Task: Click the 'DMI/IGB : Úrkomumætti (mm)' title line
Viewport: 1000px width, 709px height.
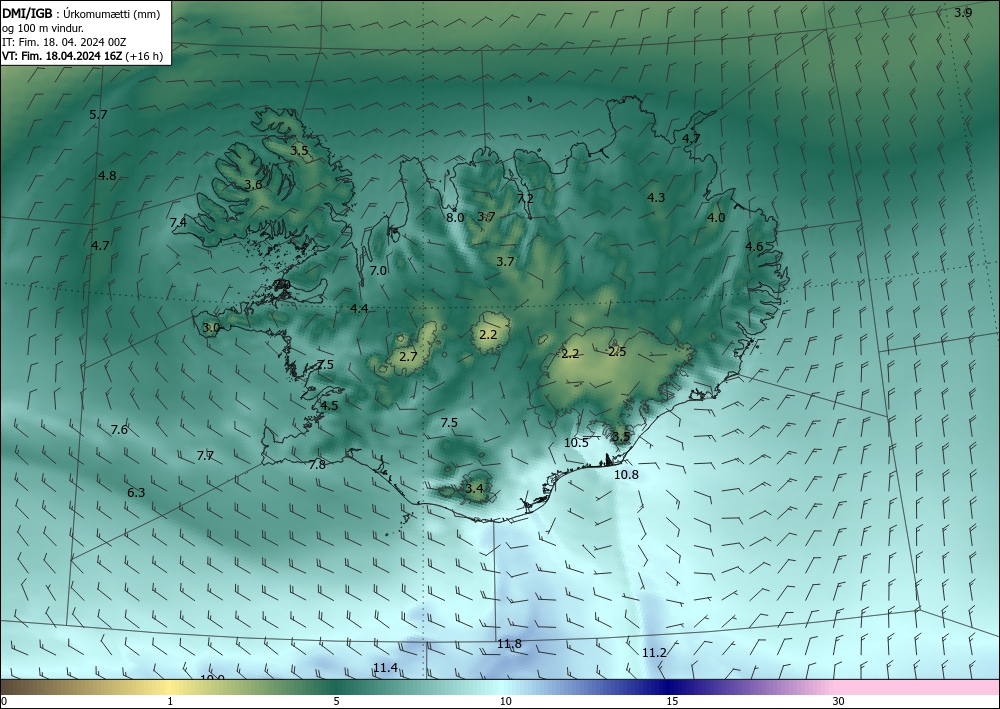Action: 81,15
